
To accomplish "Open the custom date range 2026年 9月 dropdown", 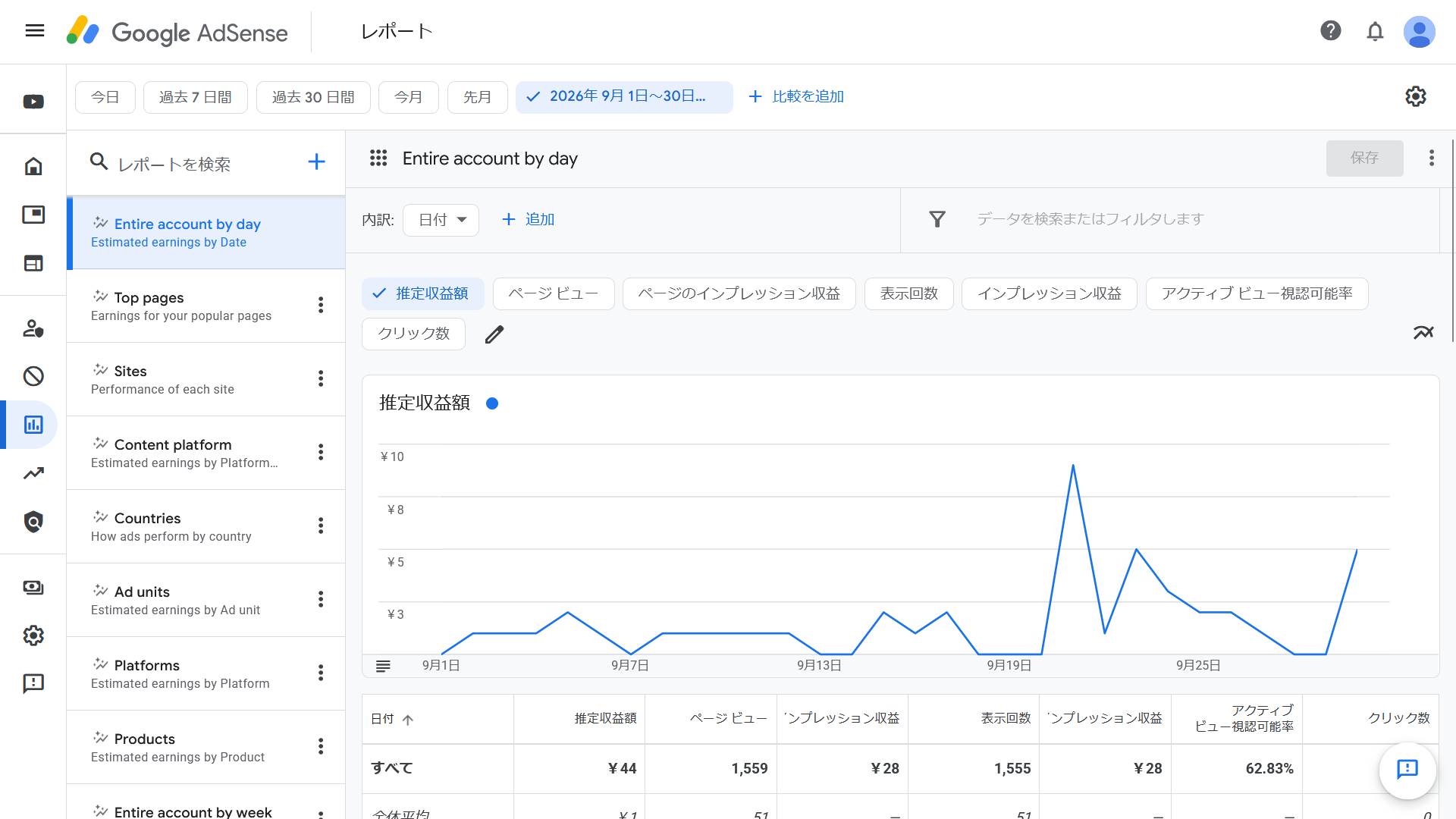I will coord(624,97).
